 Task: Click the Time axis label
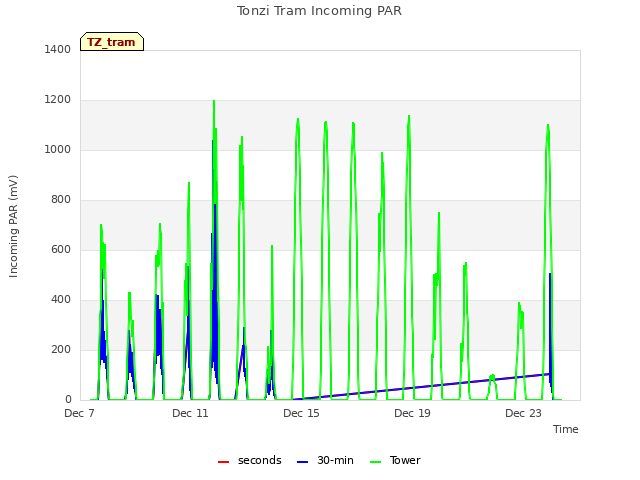point(565,429)
